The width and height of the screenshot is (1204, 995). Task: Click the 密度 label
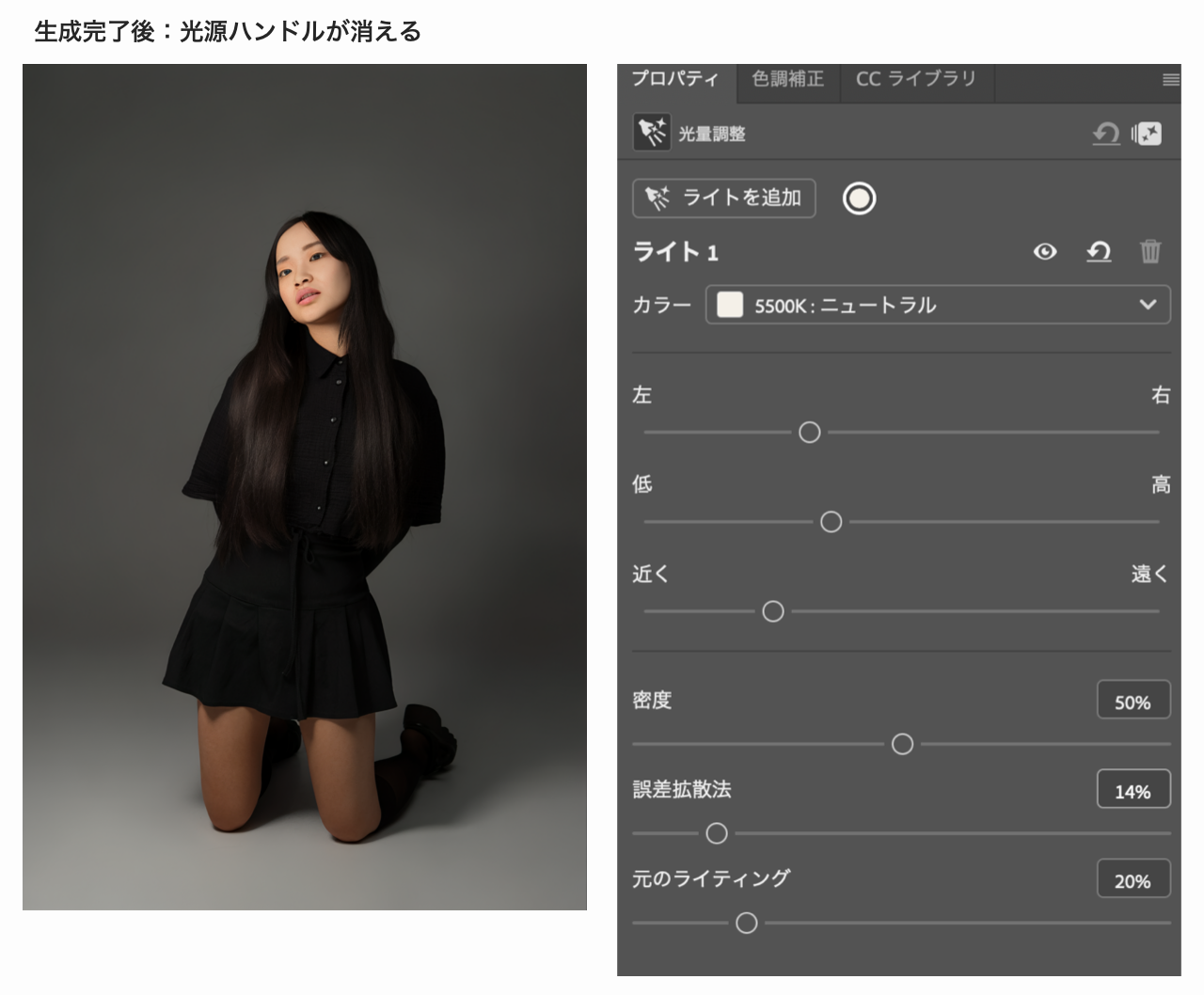point(652,701)
